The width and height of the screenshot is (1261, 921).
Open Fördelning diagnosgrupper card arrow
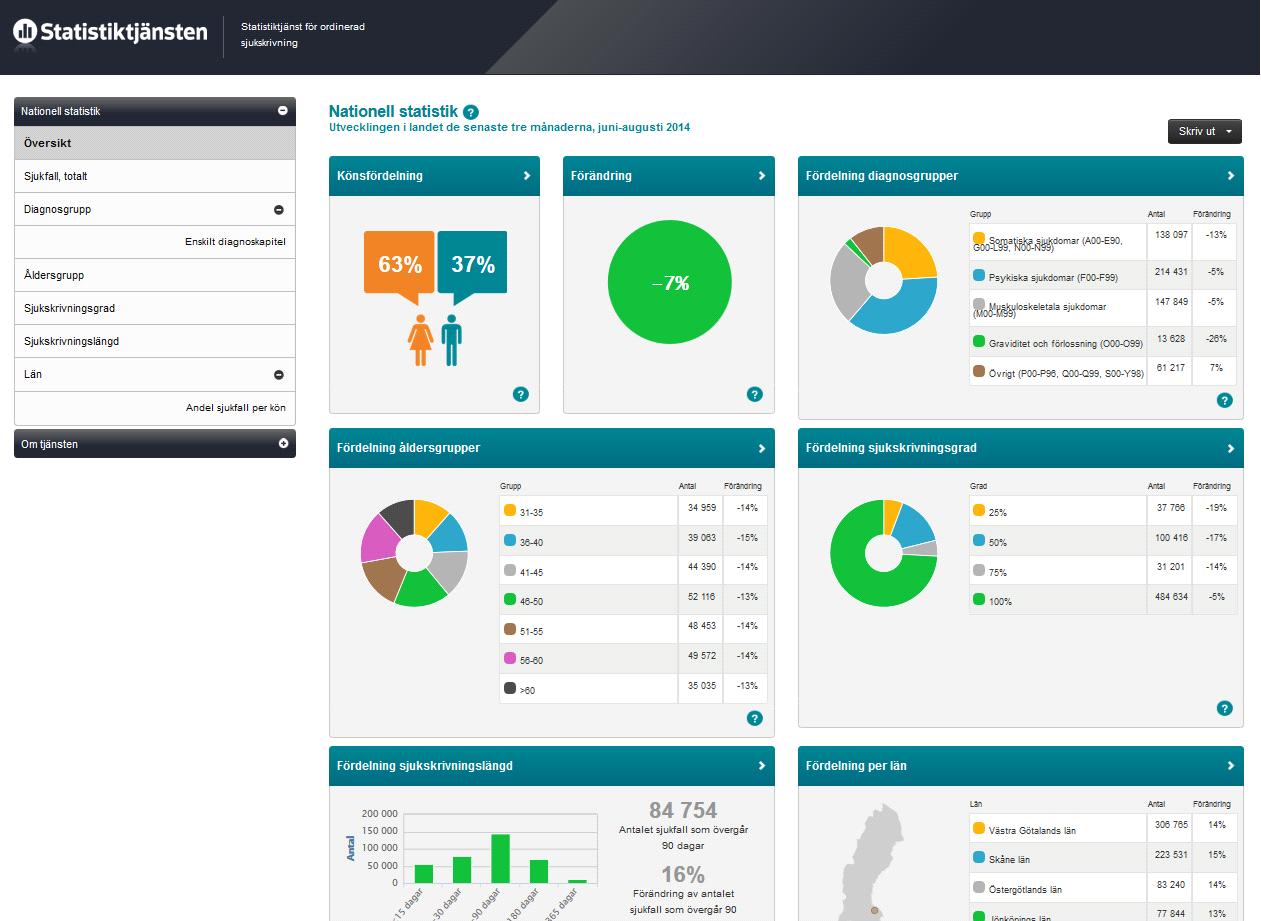coord(1231,176)
